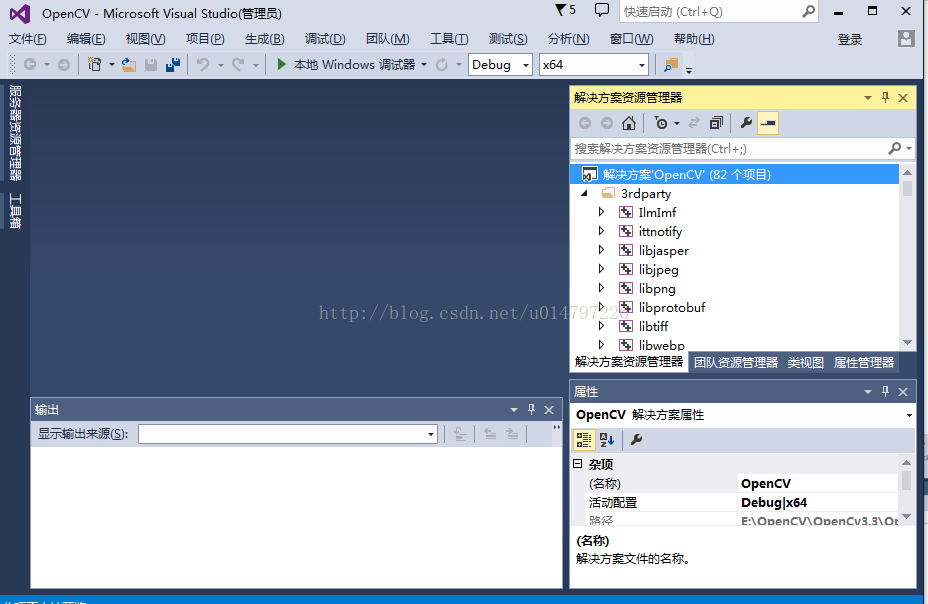Image resolution: width=928 pixels, height=604 pixels.
Task: Expand the libjpeg project node
Action: click(x=601, y=269)
